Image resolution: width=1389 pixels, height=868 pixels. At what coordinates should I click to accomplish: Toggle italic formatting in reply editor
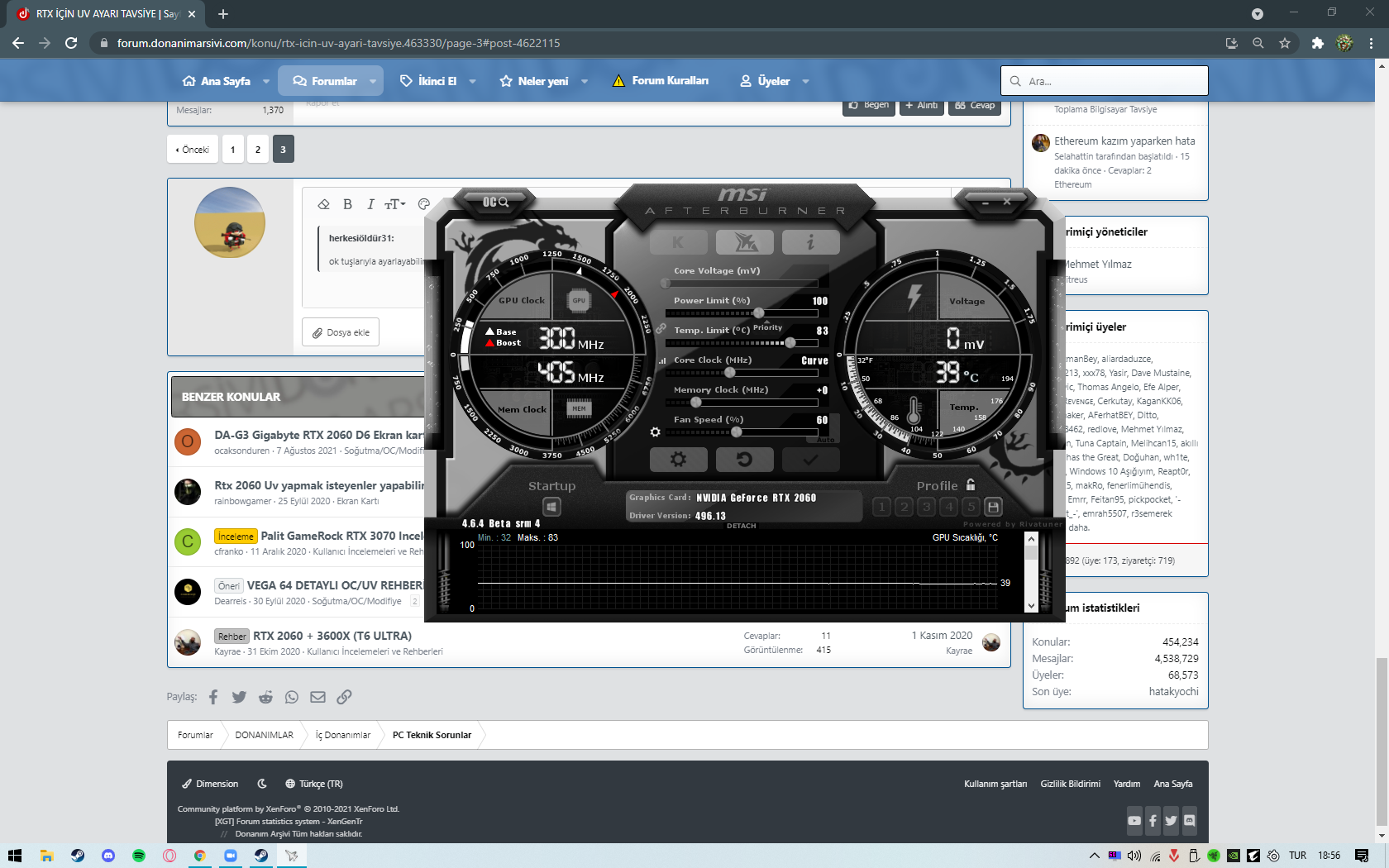coord(370,204)
